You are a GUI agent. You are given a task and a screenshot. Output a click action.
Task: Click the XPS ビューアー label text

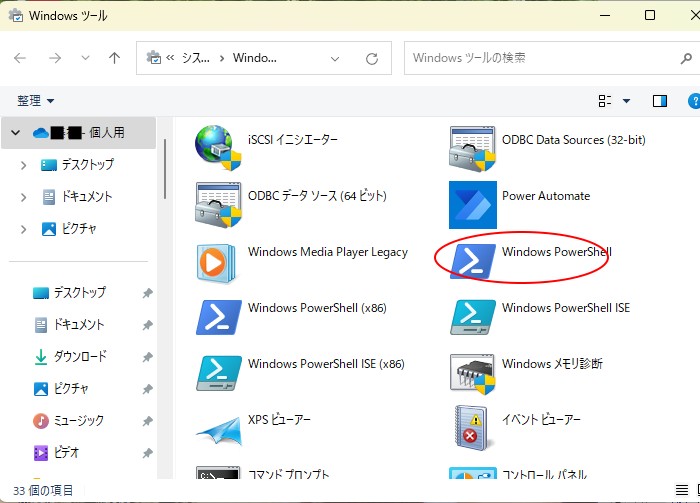click(x=279, y=420)
